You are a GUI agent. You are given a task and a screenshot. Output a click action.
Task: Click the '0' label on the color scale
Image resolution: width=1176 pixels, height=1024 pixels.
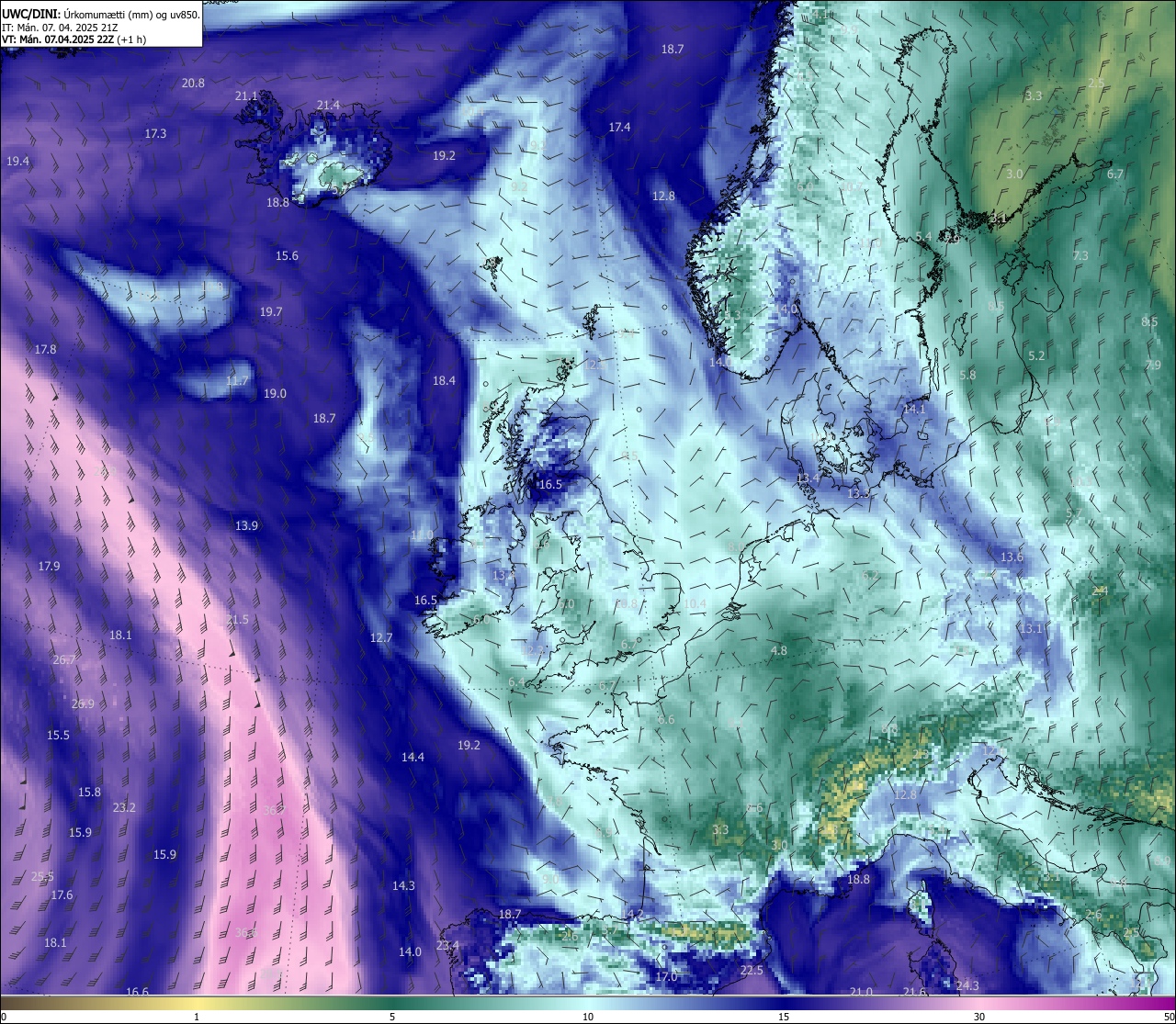(3, 1017)
